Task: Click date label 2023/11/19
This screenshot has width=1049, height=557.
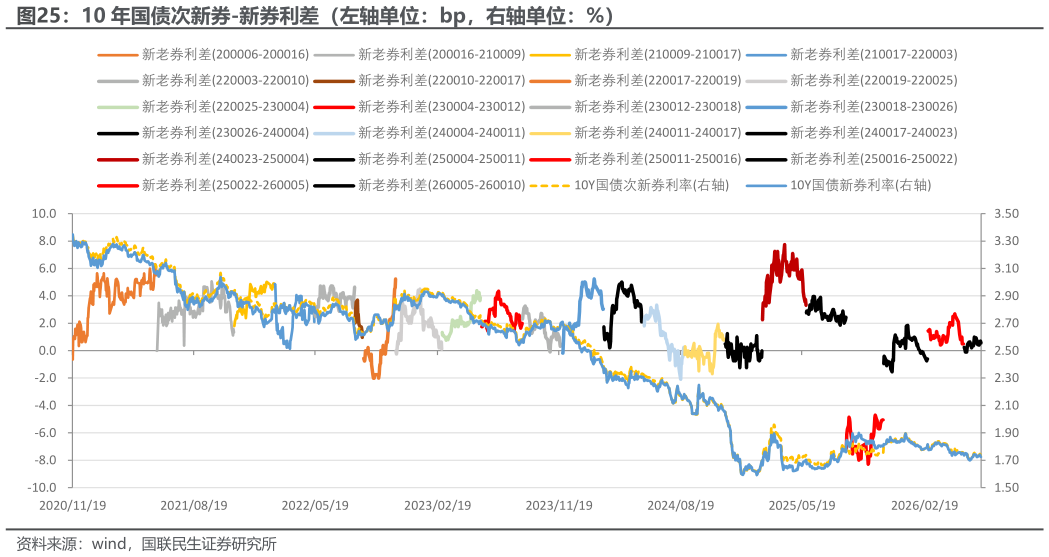Action: [x=559, y=506]
